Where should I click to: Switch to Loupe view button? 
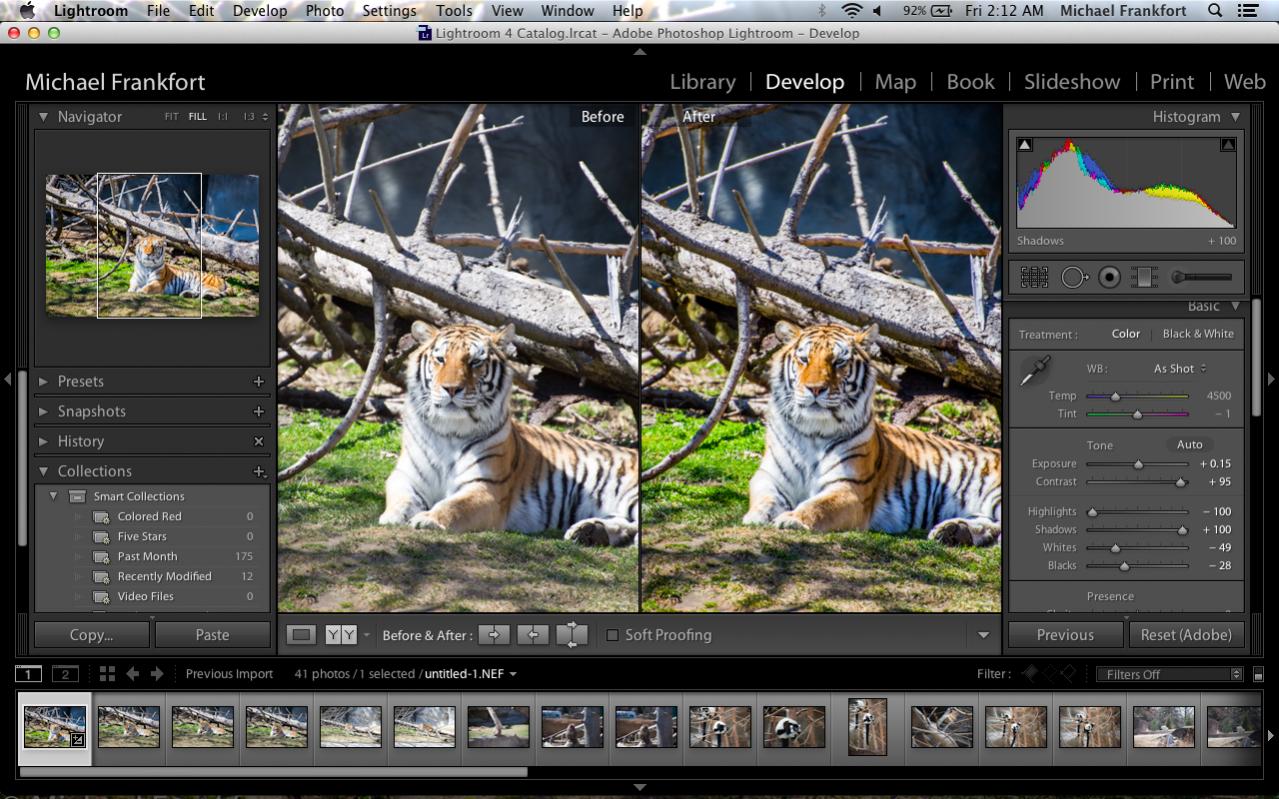(301, 635)
